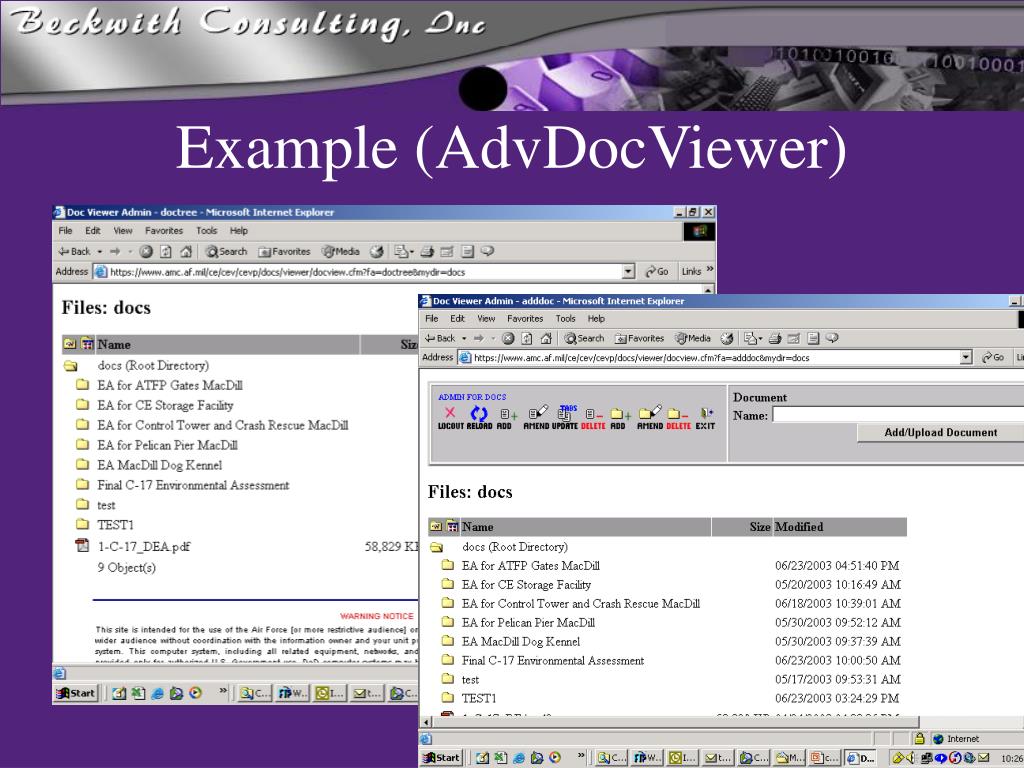Open View menu in adddoc window
Image resolution: width=1024 pixels, height=768 pixels.
[486, 319]
